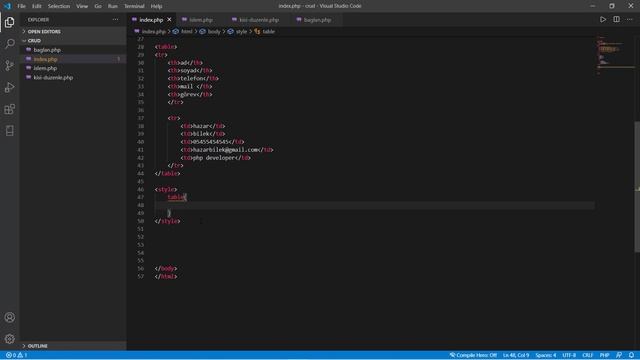Click the line 46 <style> tag
Screen dimensions: 640x360
166,189
